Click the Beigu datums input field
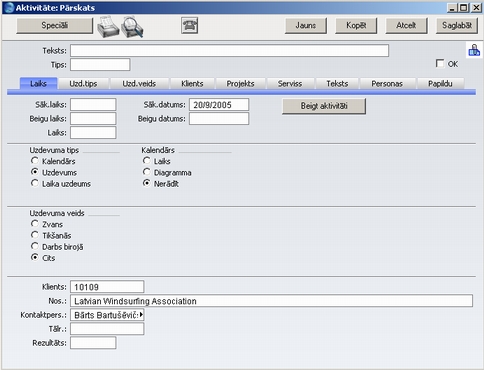The image size is (484, 370). 219,119
